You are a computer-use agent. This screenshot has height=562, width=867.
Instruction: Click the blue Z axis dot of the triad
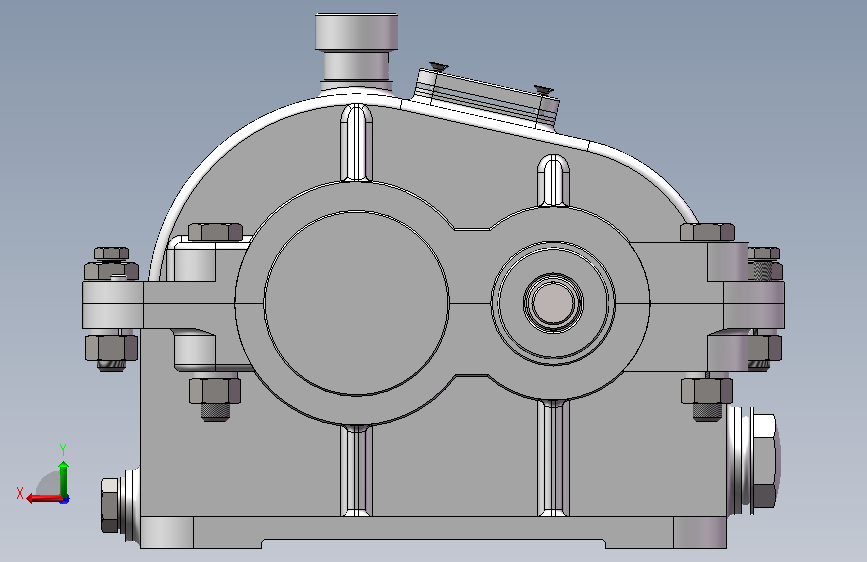click(65, 499)
